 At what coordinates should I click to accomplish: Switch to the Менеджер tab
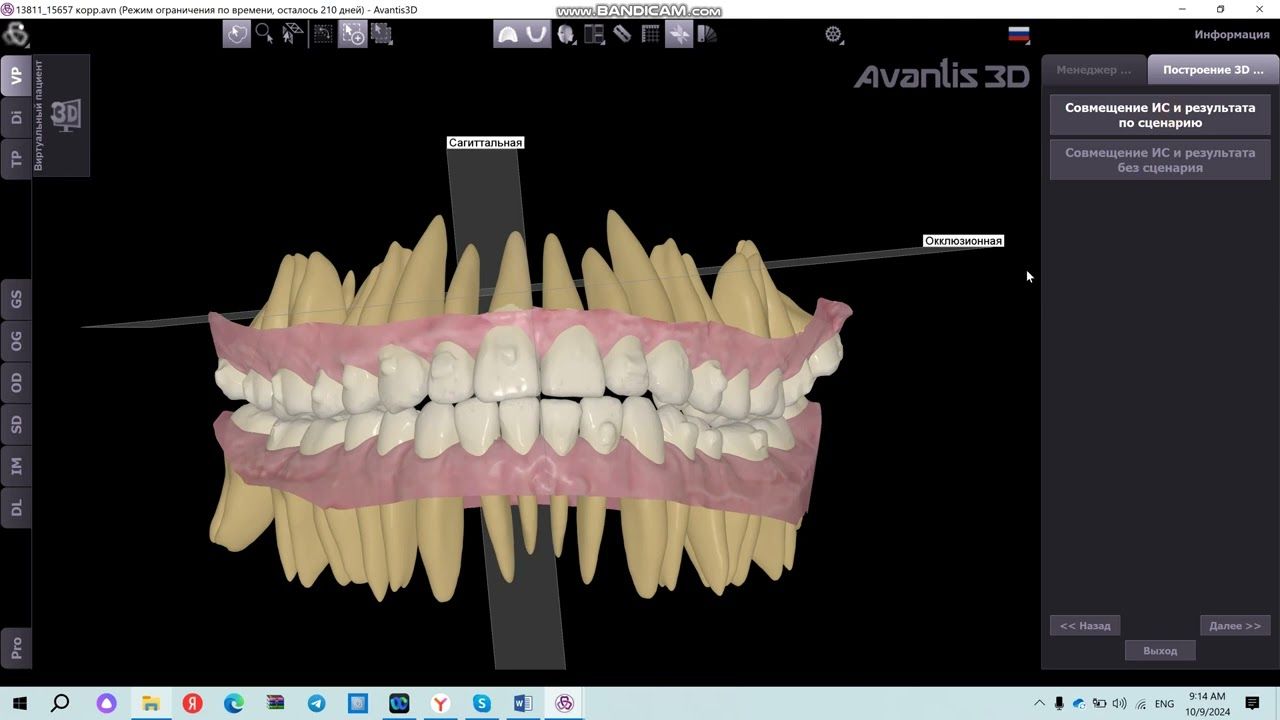click(1094, 70)
